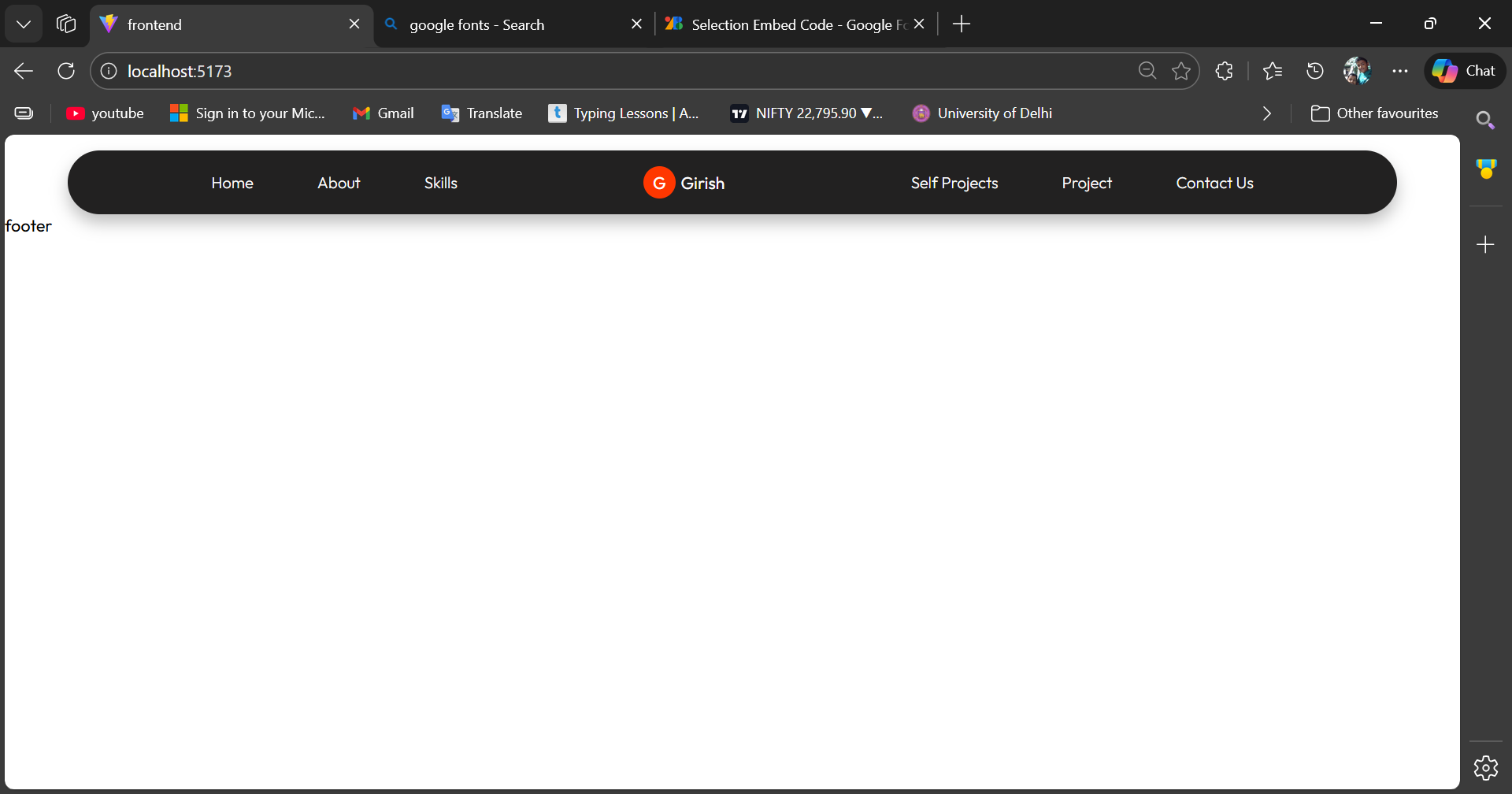Click the browser back arrow
1512x794 pixels.
(x=24, y=71)
